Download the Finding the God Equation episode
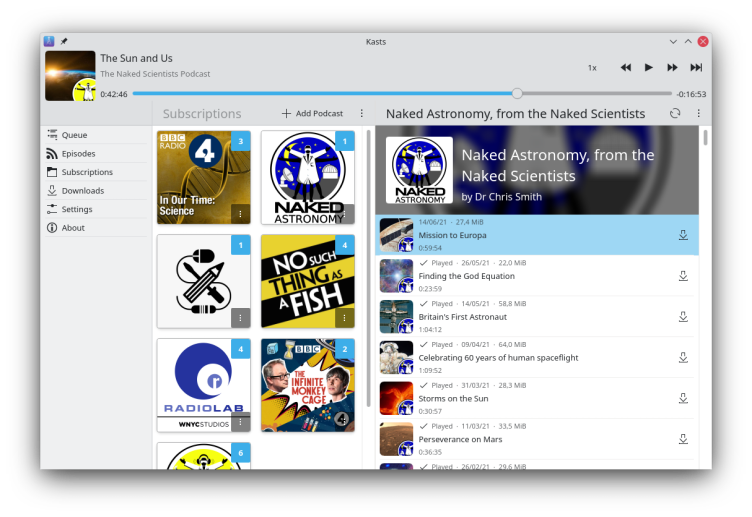The height and width of the screenshot is (517, 752). [683, 276]
